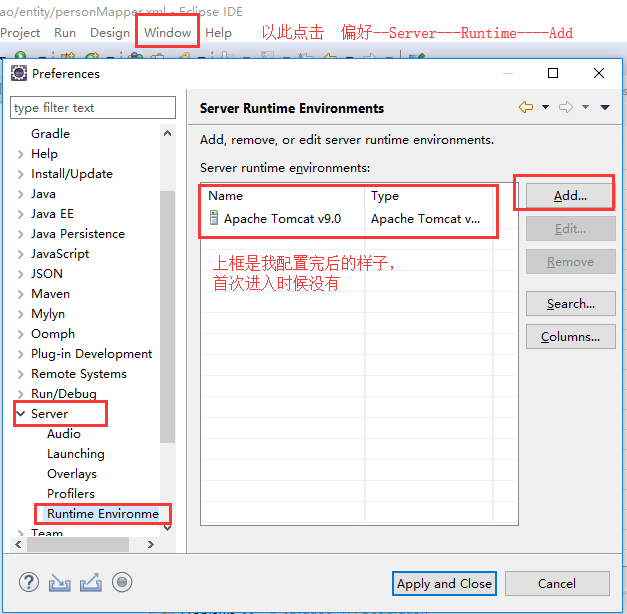
Task: Focus the type filter text field
Action: coord(93,108)
